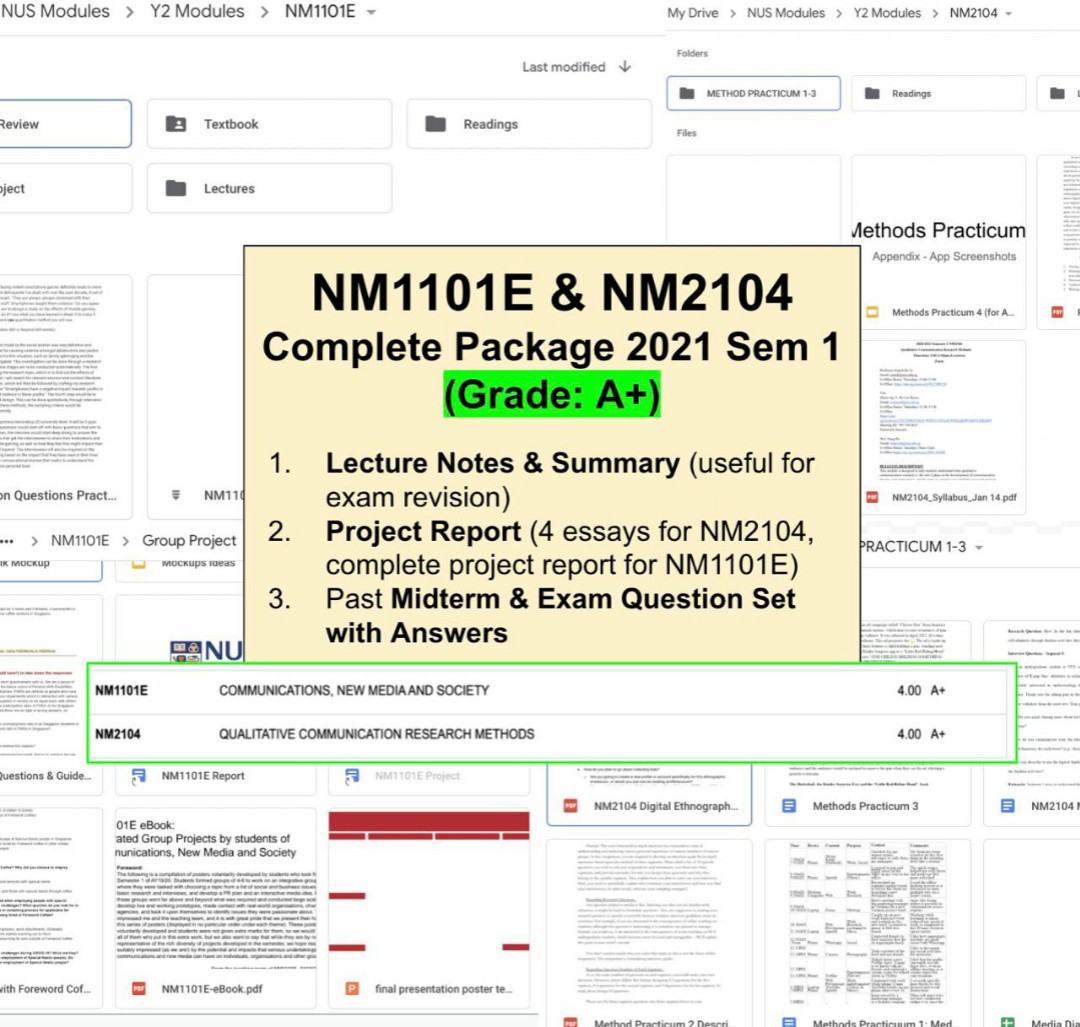Click the folder icon beside Lectures

(x=176, y=188)
